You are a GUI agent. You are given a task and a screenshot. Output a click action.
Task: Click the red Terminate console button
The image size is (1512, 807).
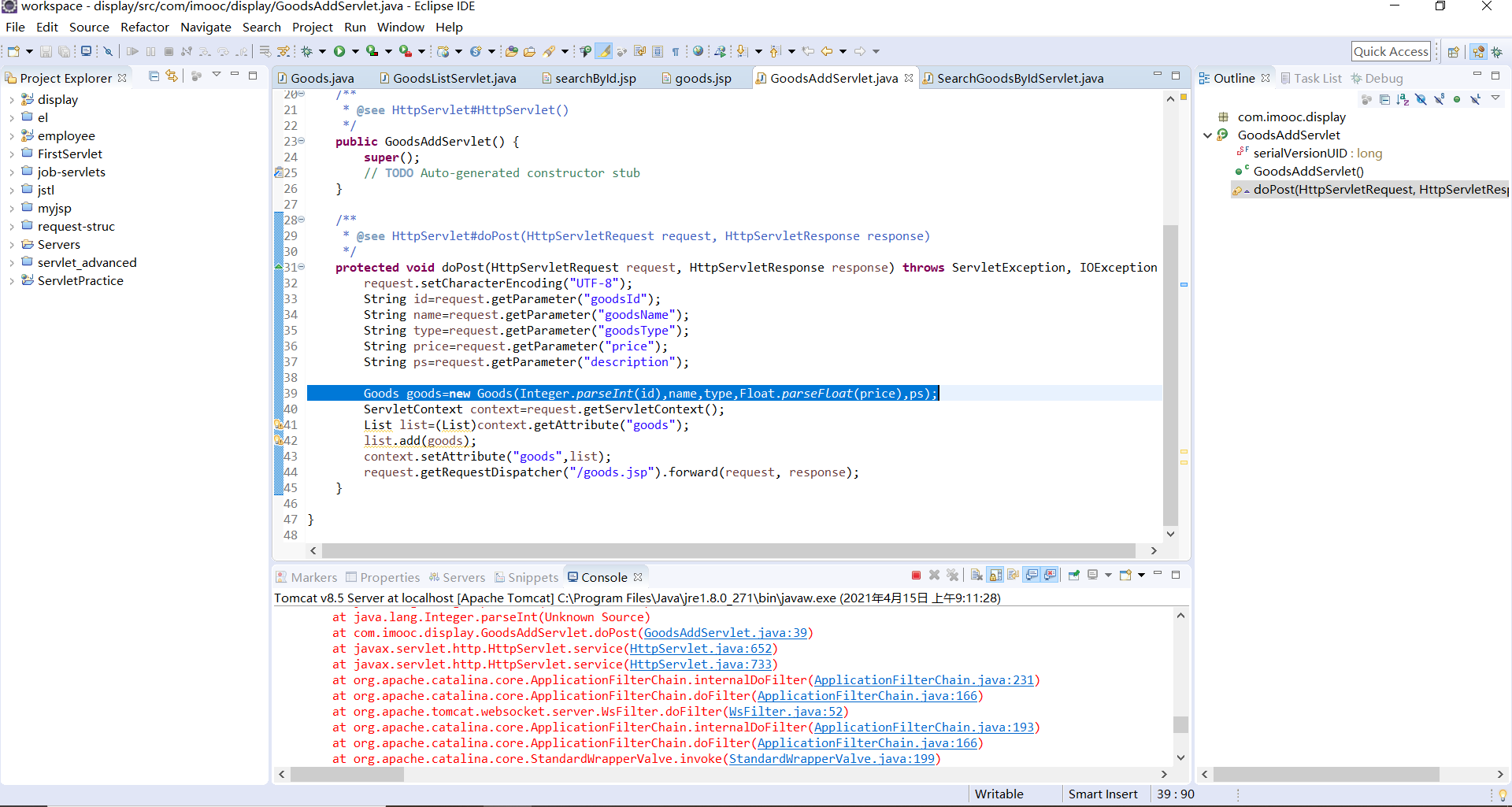(x=916, y=575)
